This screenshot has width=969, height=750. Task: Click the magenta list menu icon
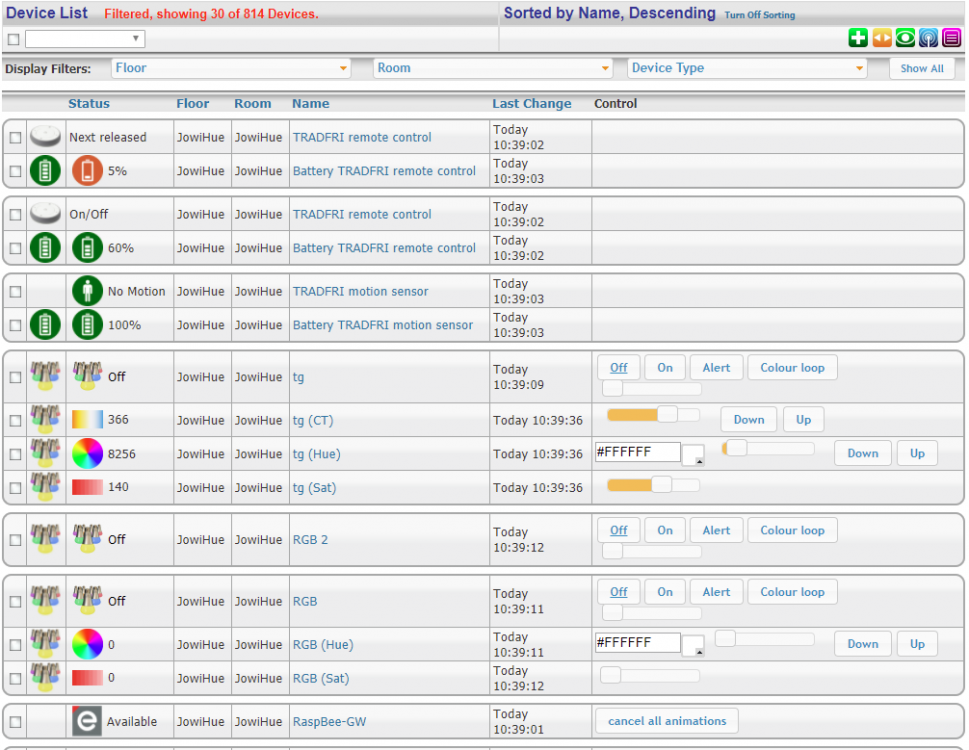(952, 39)
